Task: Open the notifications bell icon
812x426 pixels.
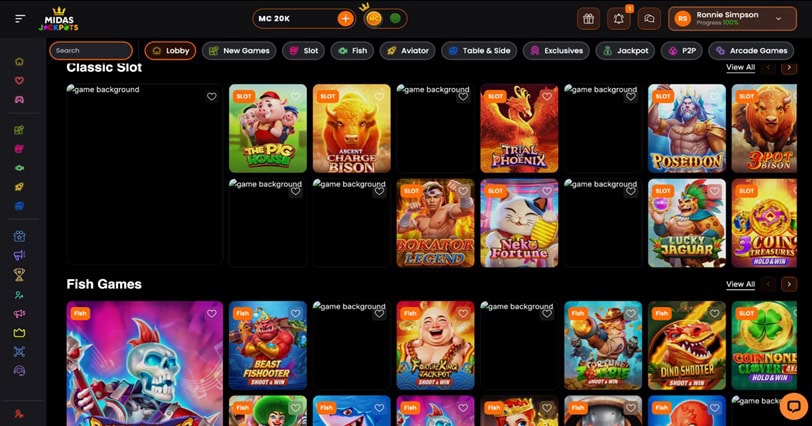Action: 618,19
